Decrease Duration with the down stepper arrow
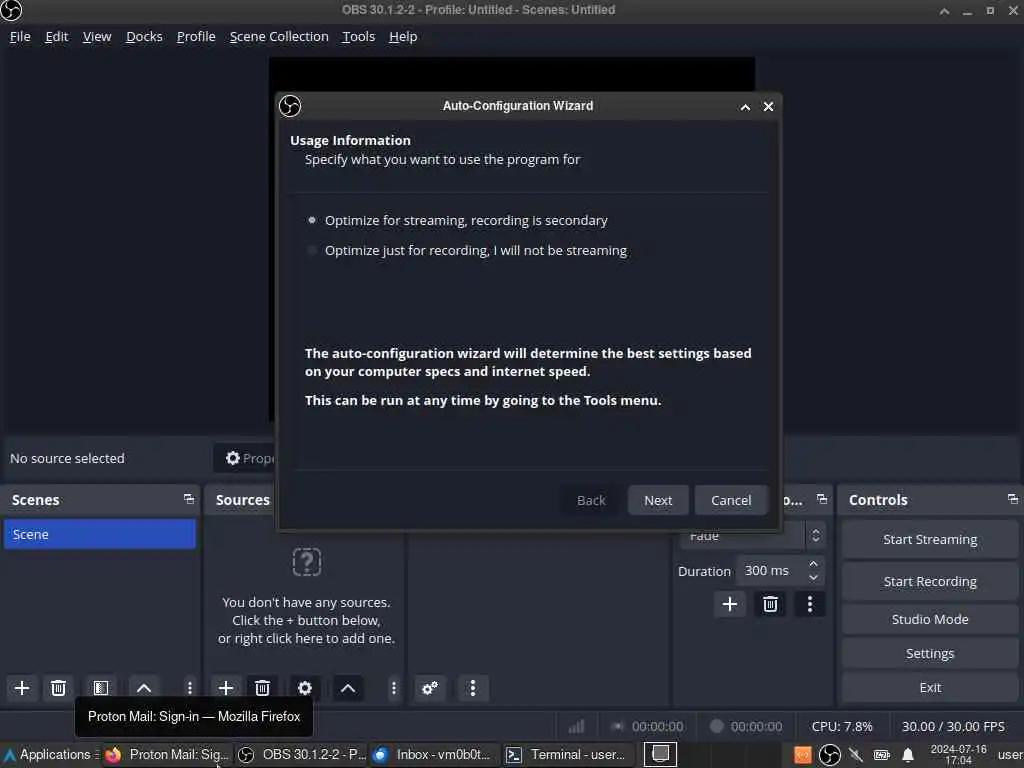1024x768 pixels. pyautogui.click(x=813, y=578)
